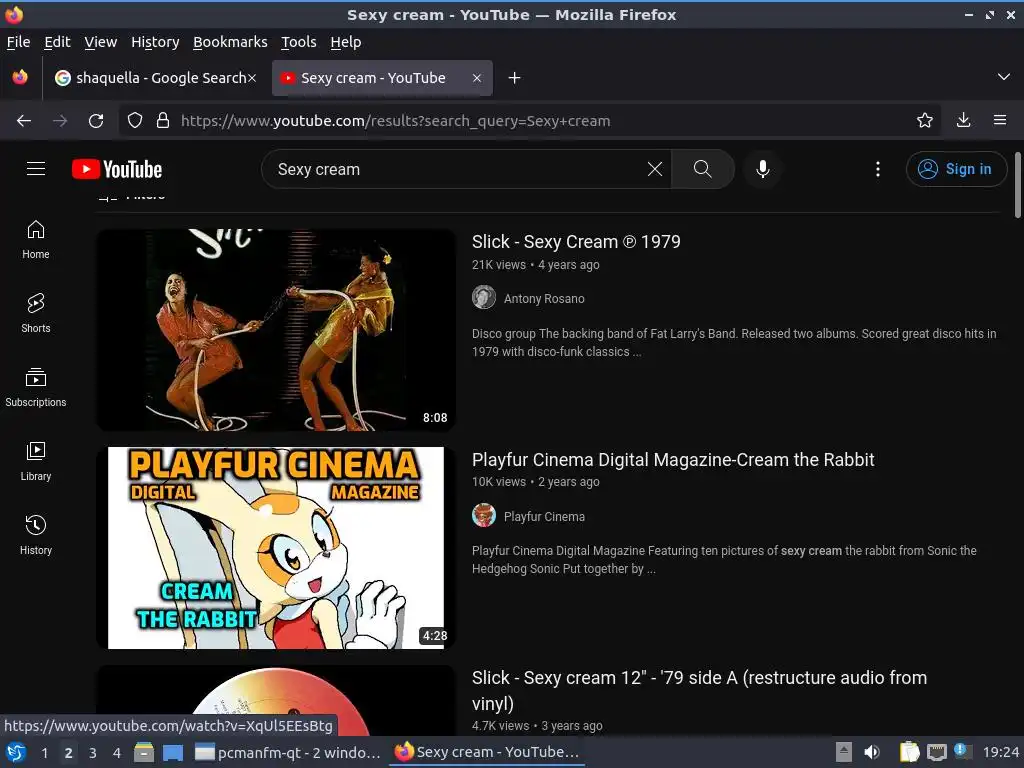View site security via padlock icon
Screen dimensions: 1024x768
tap(163, 121)
